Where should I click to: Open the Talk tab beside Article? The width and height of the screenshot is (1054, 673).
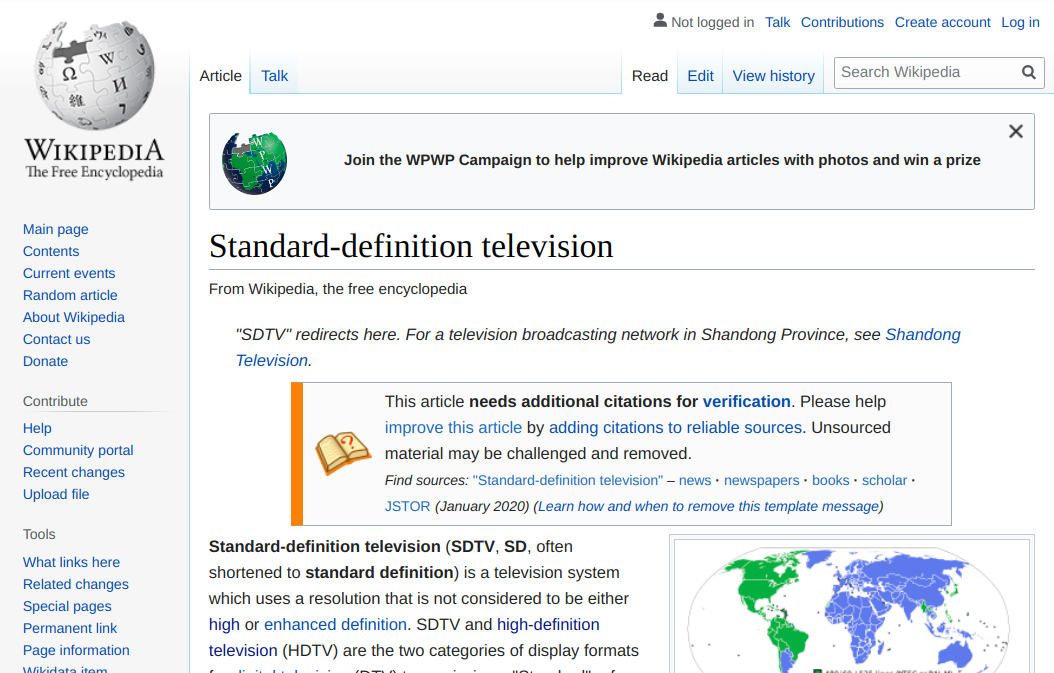point(274,76)
